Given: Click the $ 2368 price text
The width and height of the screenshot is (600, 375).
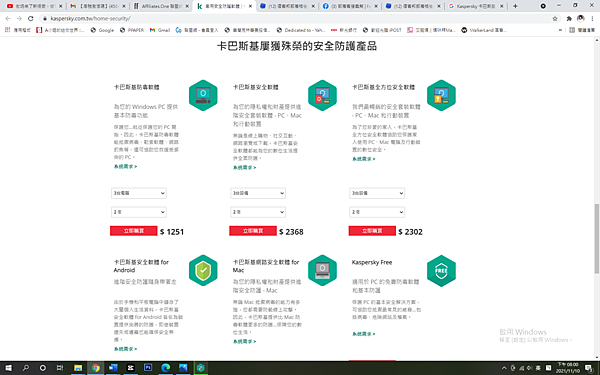Looking at the screenshot, I should (x=291, y=232).
